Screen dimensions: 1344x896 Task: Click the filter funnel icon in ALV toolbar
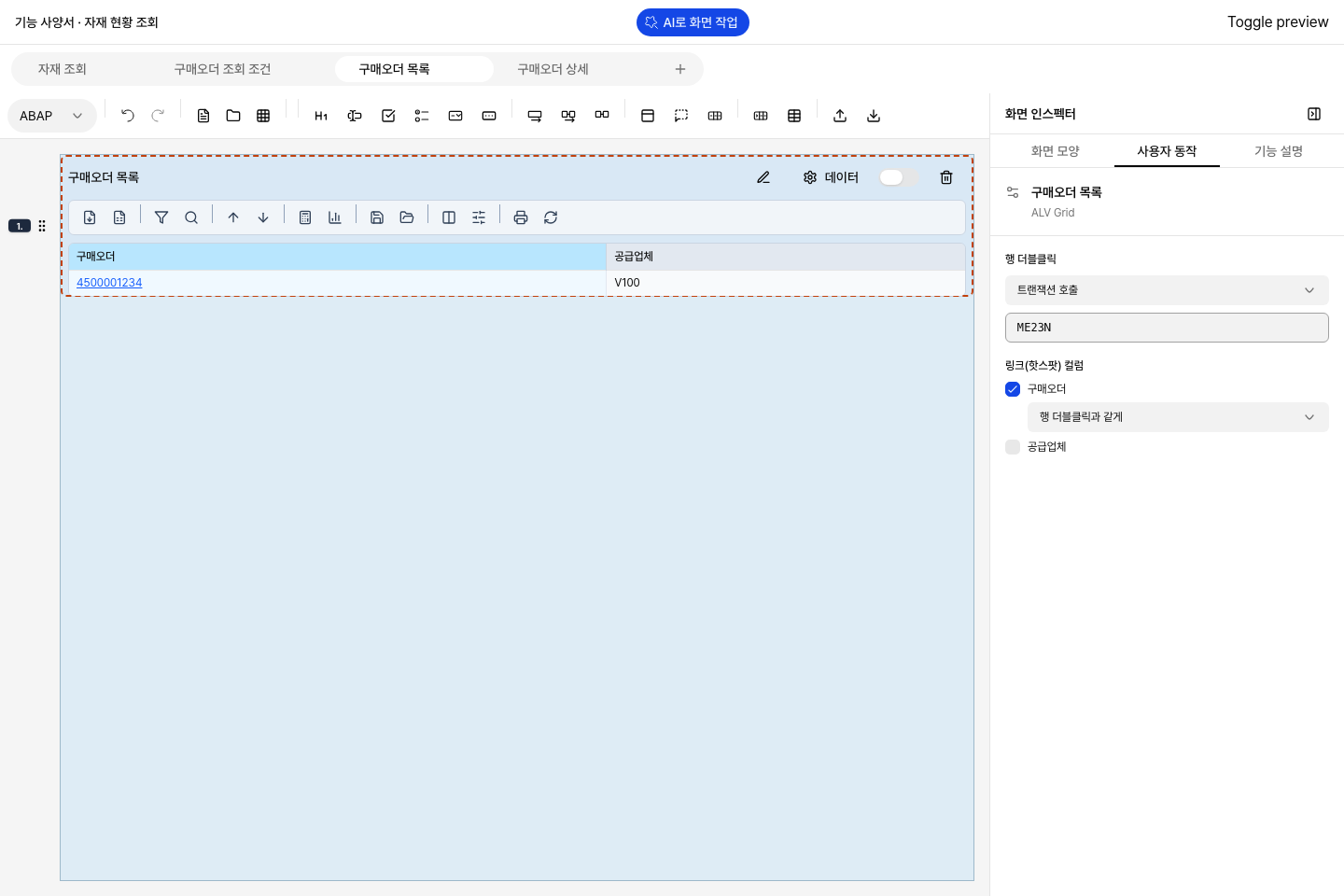(161, 217)
